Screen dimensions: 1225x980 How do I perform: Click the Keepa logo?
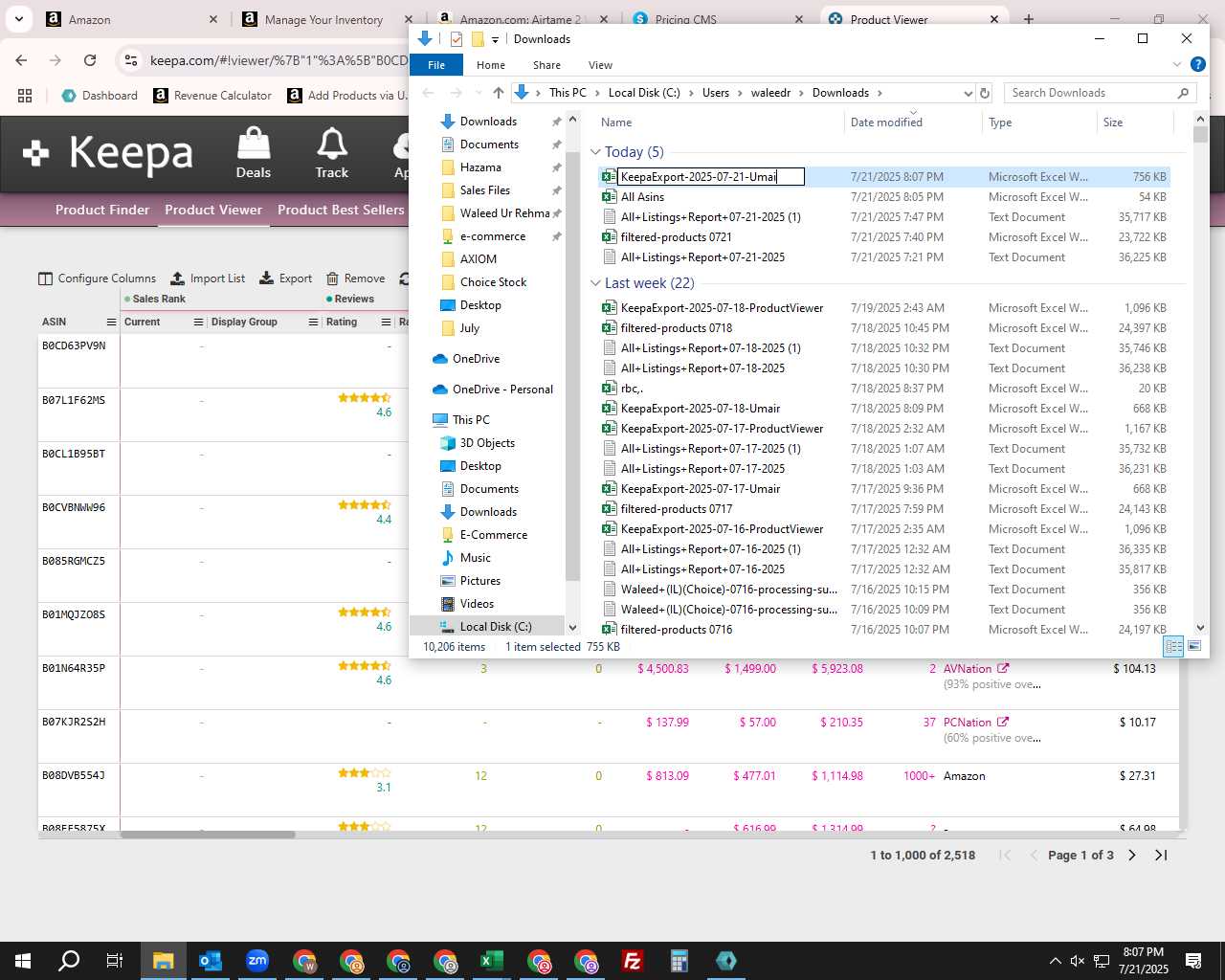tap(109, 153)
